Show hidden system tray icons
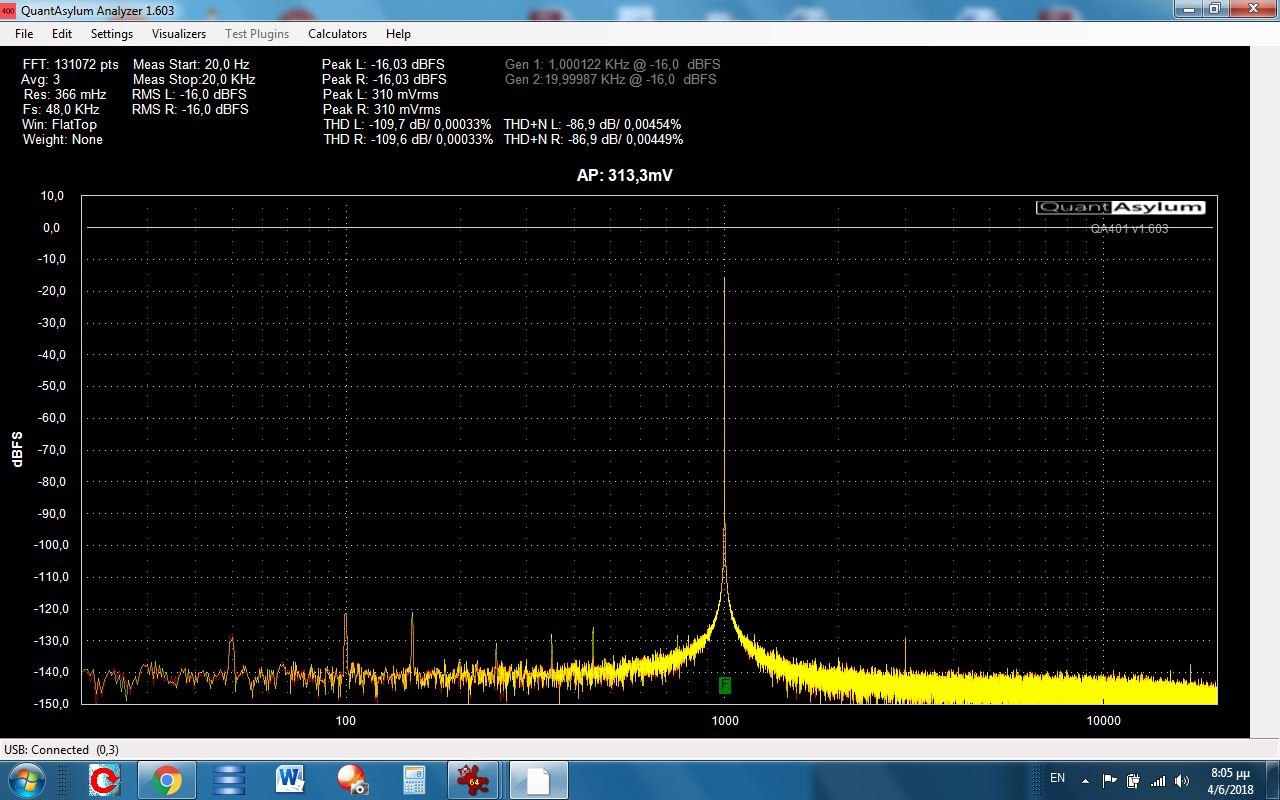Viewport: 1280px width, 800px height. [x=1085, y=780]
